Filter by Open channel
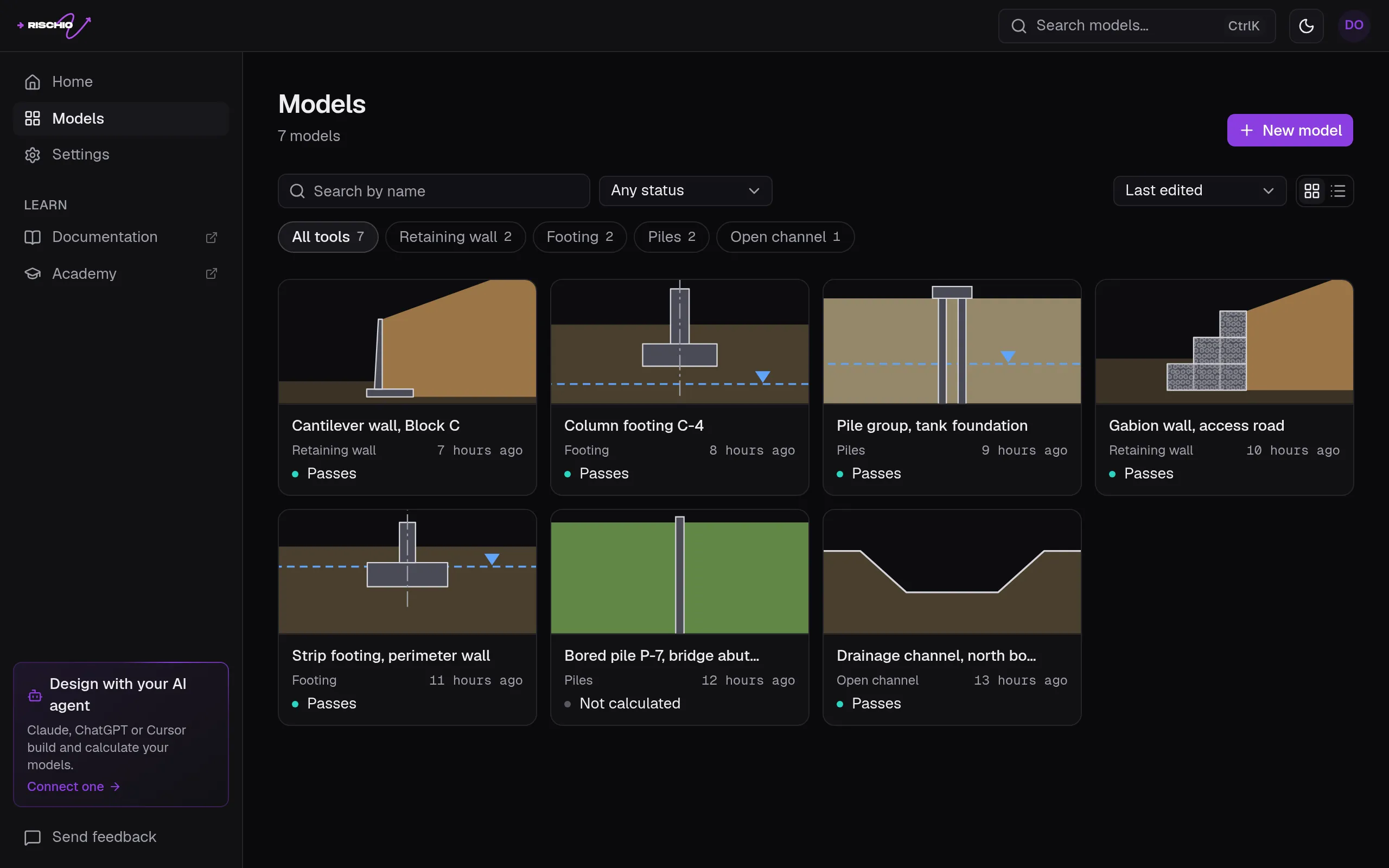The image size is (1389, 868). click(x=785, y=237)
